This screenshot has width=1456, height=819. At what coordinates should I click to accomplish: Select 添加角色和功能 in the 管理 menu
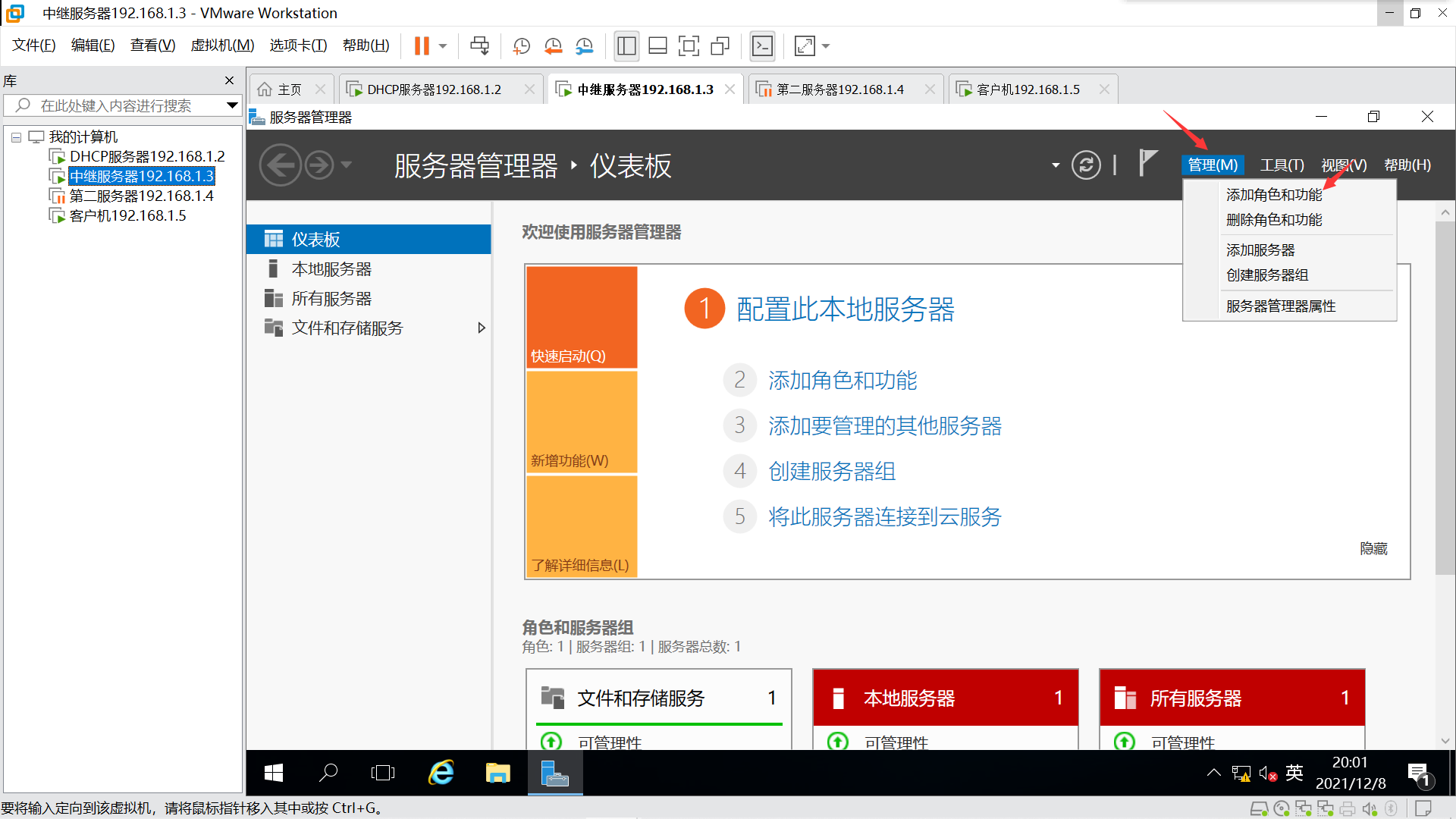[x=1273, y=195]
